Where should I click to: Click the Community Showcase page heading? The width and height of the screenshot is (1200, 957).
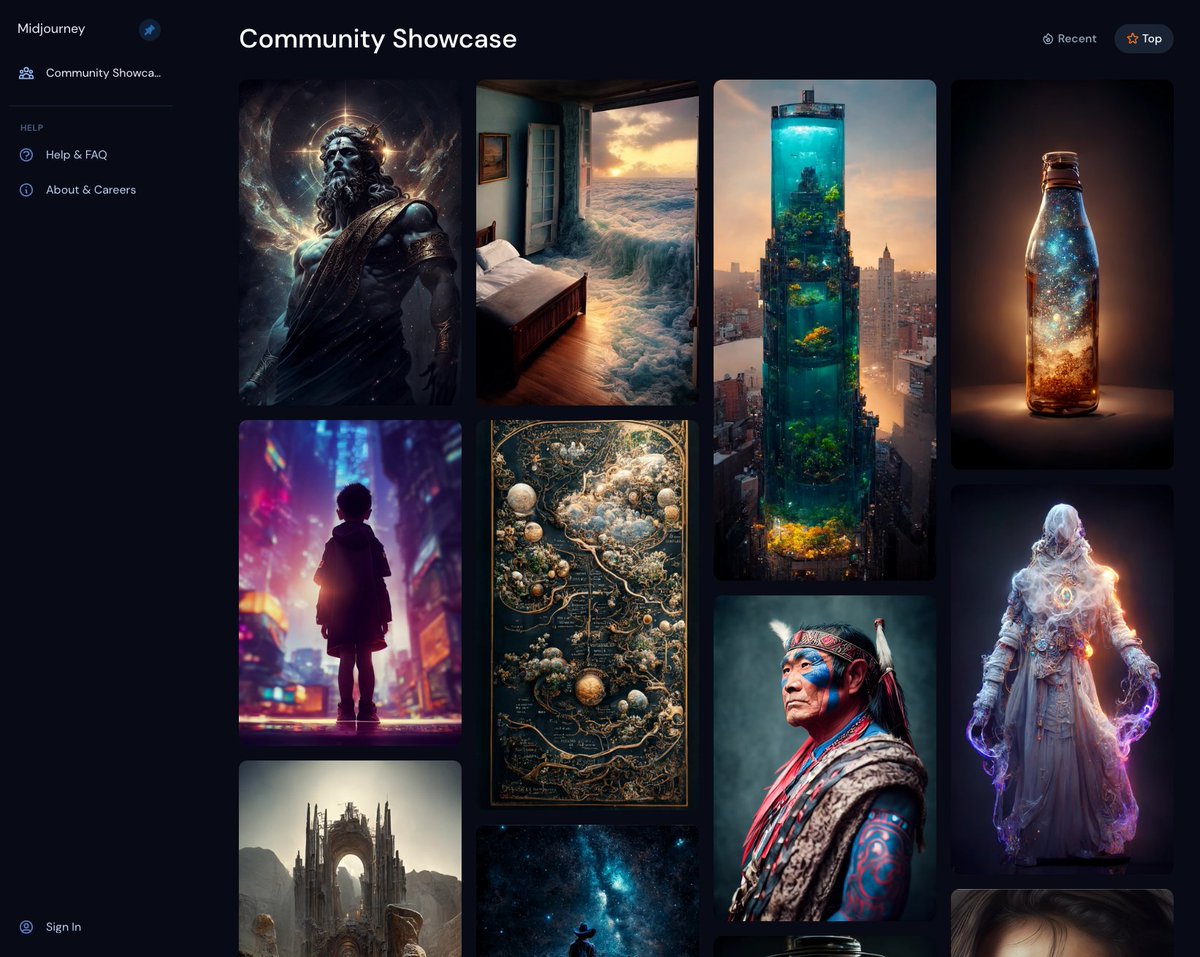pos(378,39)
